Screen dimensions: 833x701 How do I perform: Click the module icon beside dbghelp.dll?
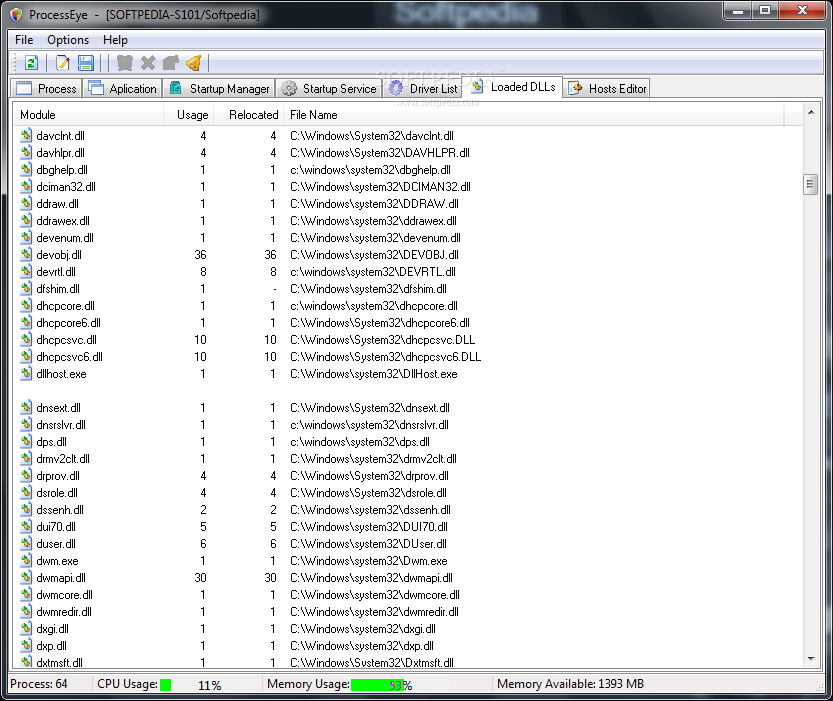(26, 169)
